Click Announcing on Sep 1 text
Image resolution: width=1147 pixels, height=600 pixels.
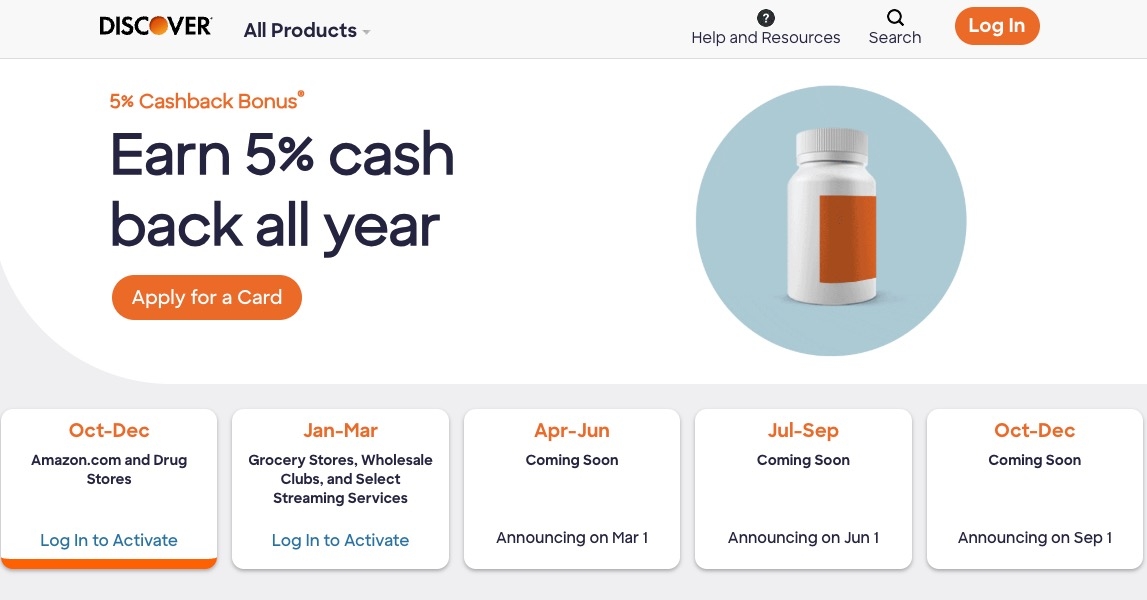point(1034,537)
